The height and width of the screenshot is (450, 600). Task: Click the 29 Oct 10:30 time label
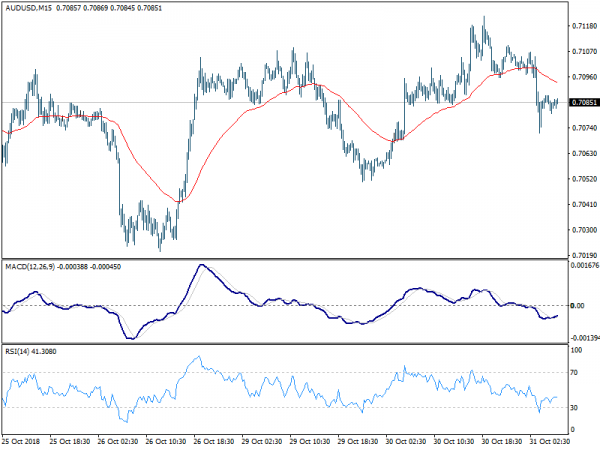(310, 441)
